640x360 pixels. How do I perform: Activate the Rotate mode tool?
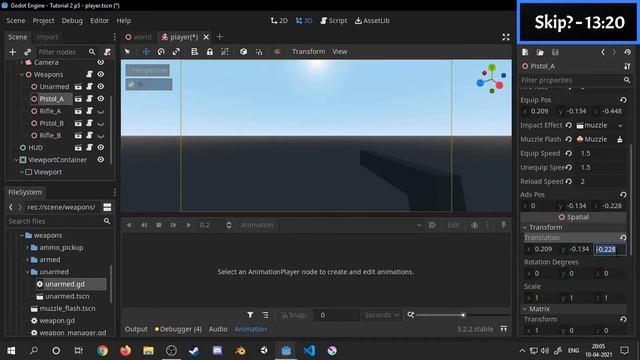point(161,52)
